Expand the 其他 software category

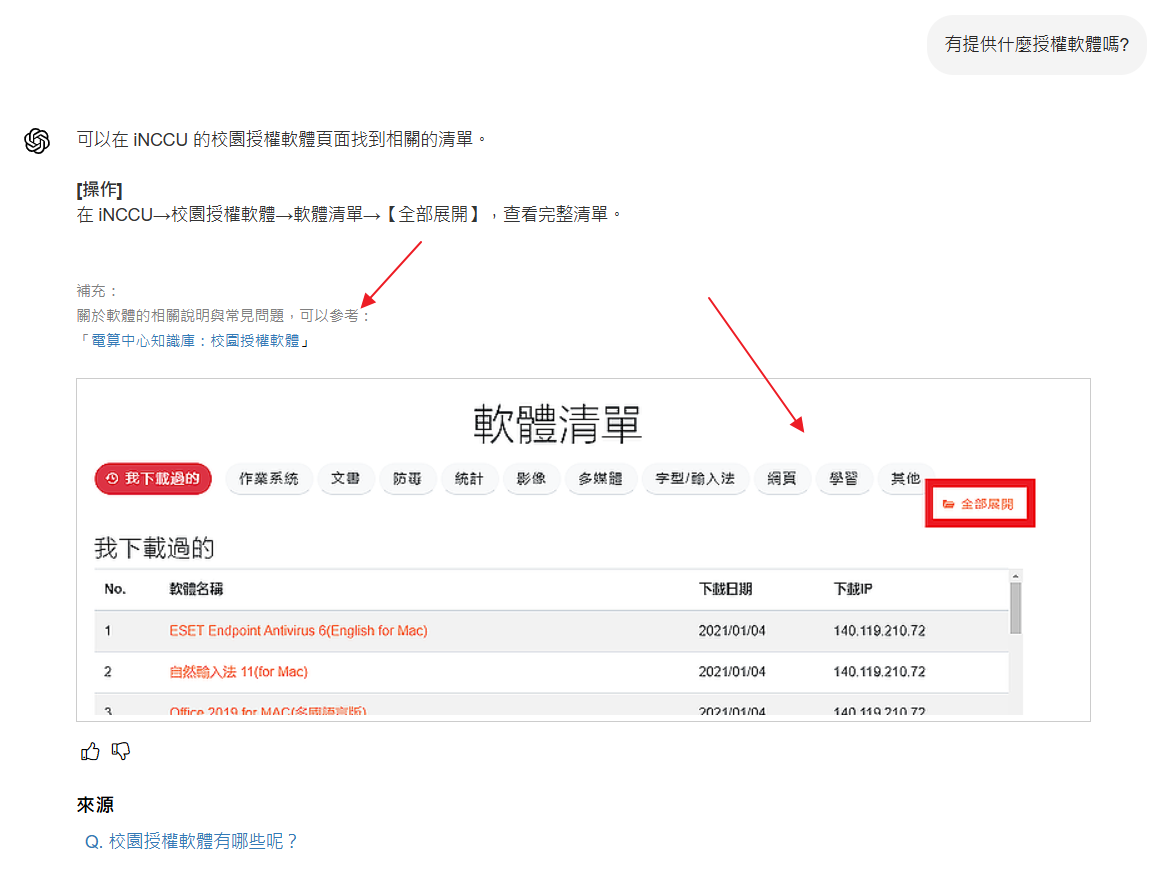(x=906, y=478)
